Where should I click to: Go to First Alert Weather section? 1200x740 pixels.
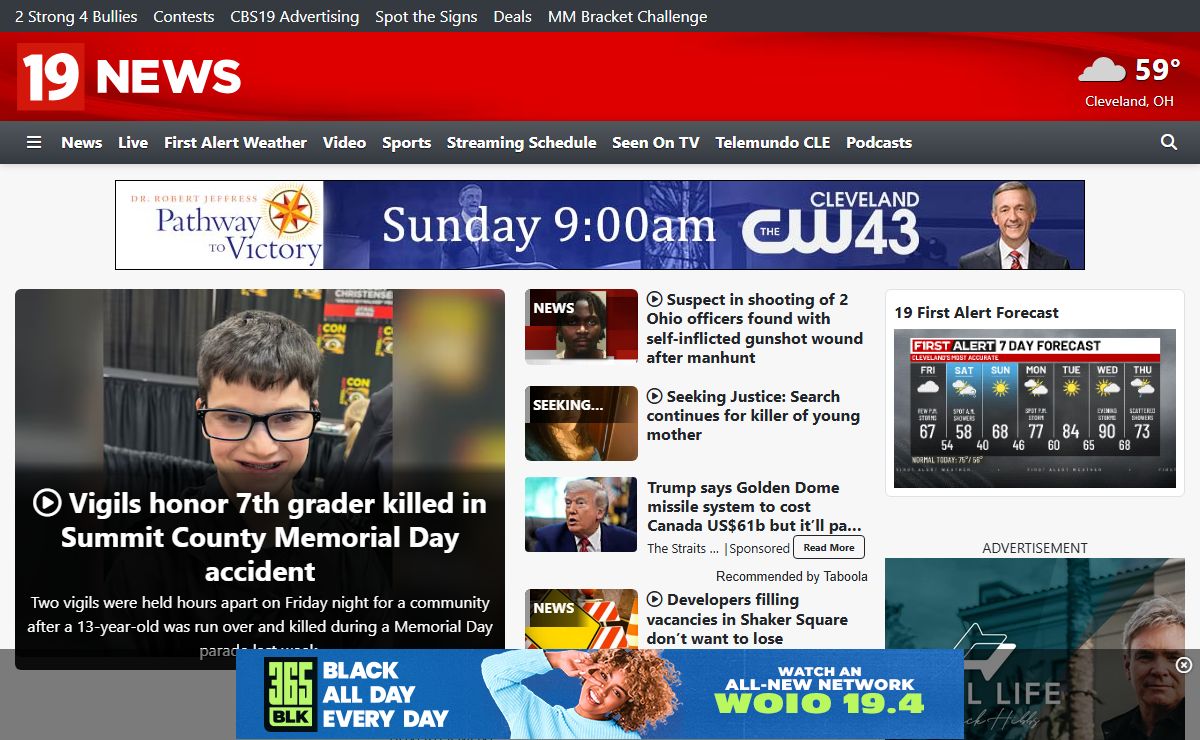235,142
